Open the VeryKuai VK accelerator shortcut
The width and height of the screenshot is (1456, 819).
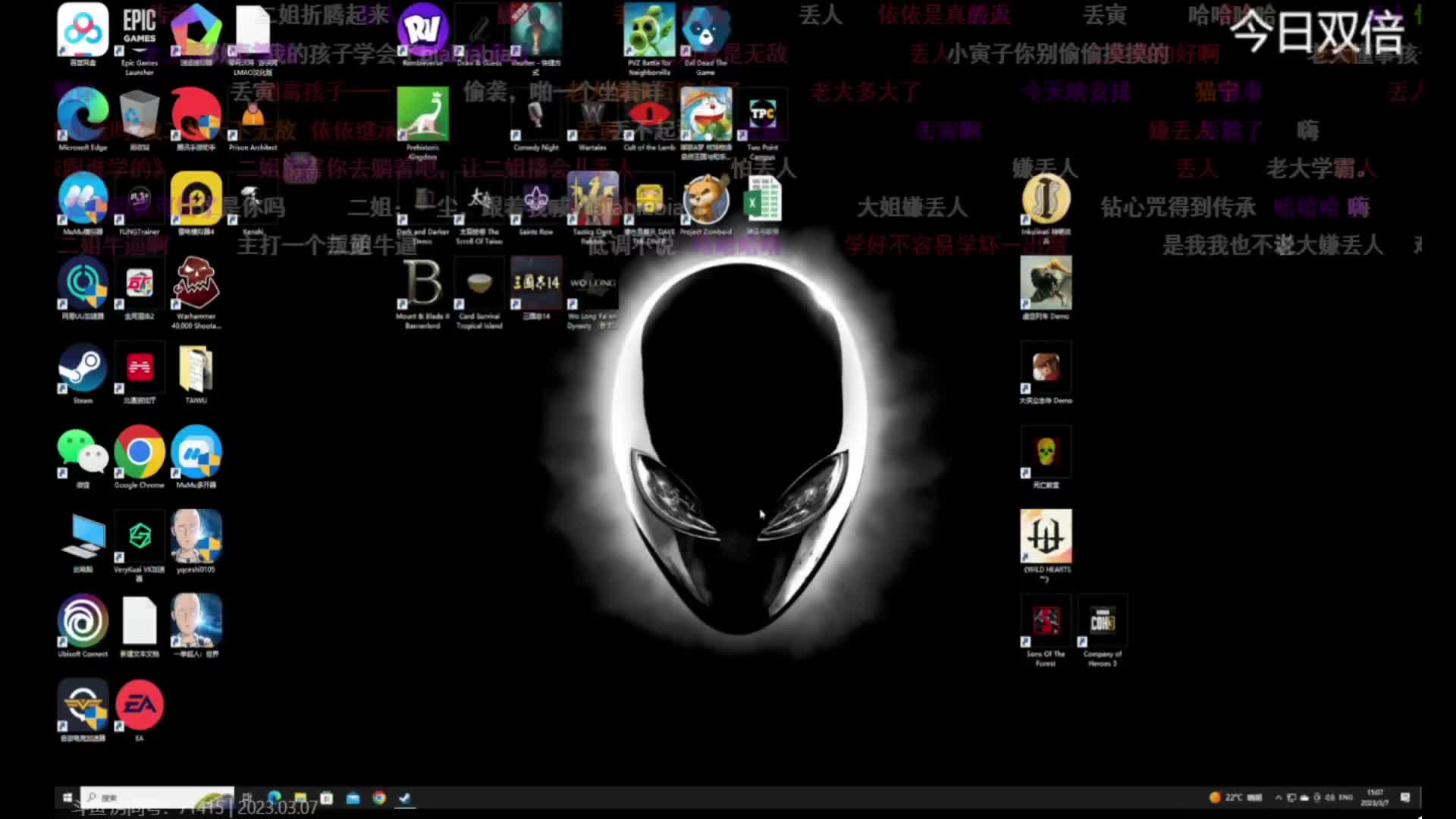click(x=140, y=544)
